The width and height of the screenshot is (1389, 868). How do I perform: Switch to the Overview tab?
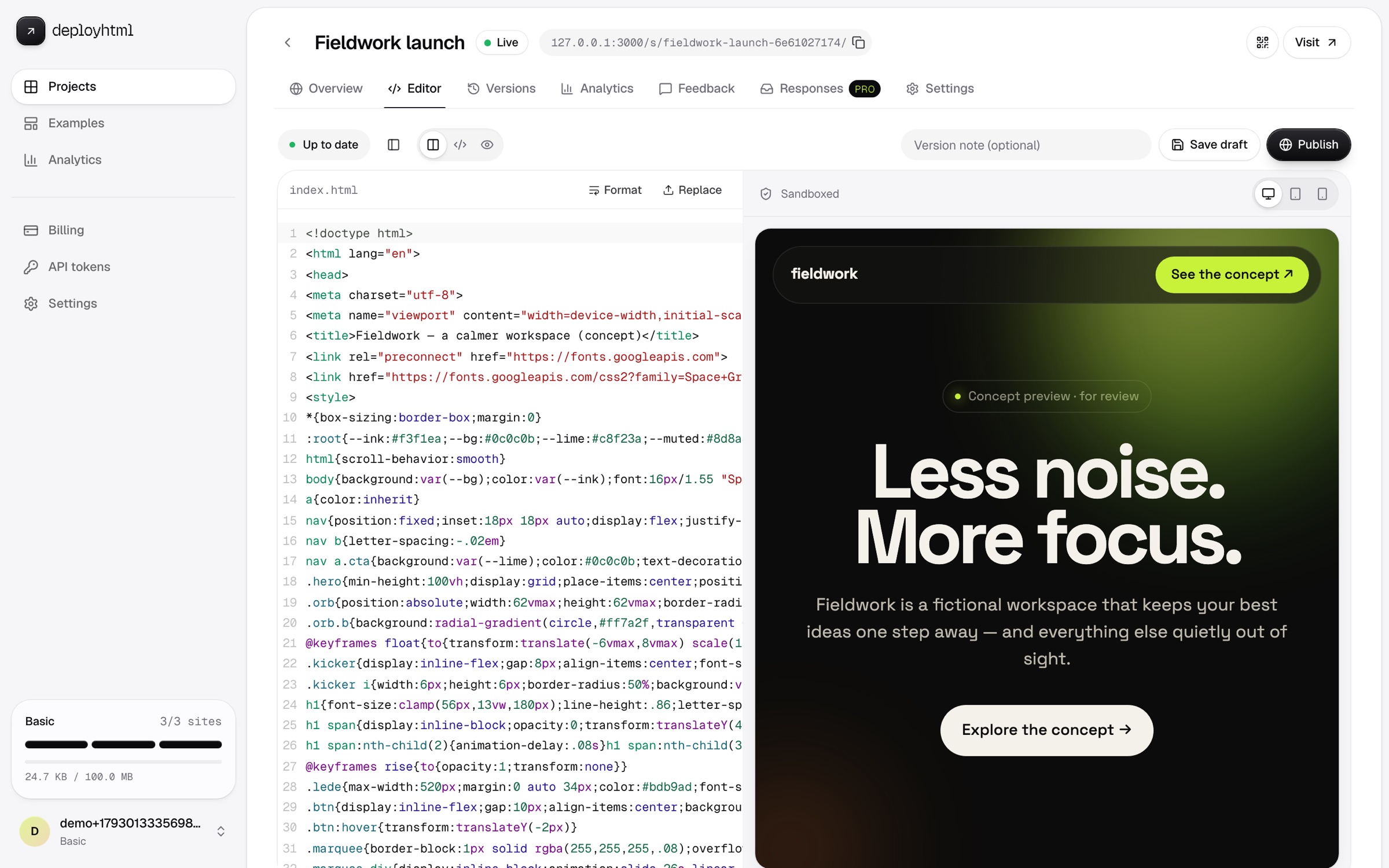point(326,89)
